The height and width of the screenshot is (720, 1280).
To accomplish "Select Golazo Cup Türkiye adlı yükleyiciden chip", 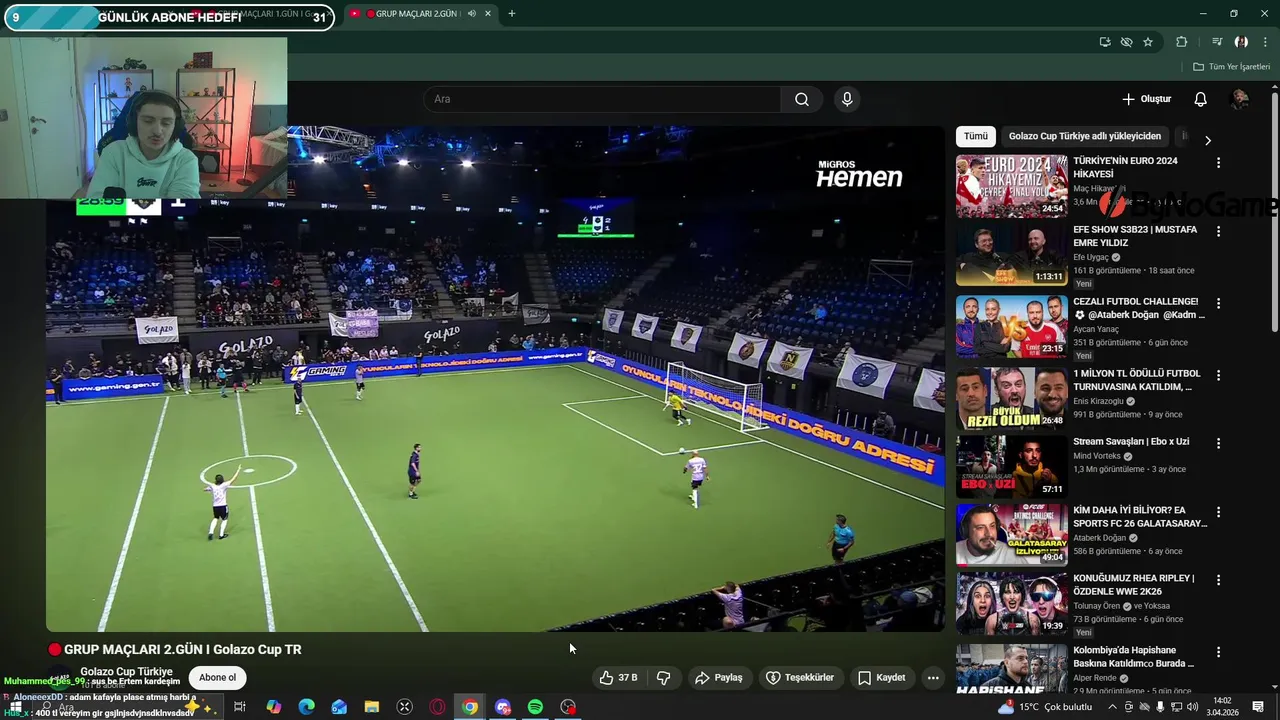I will (x=1085, y=136).
